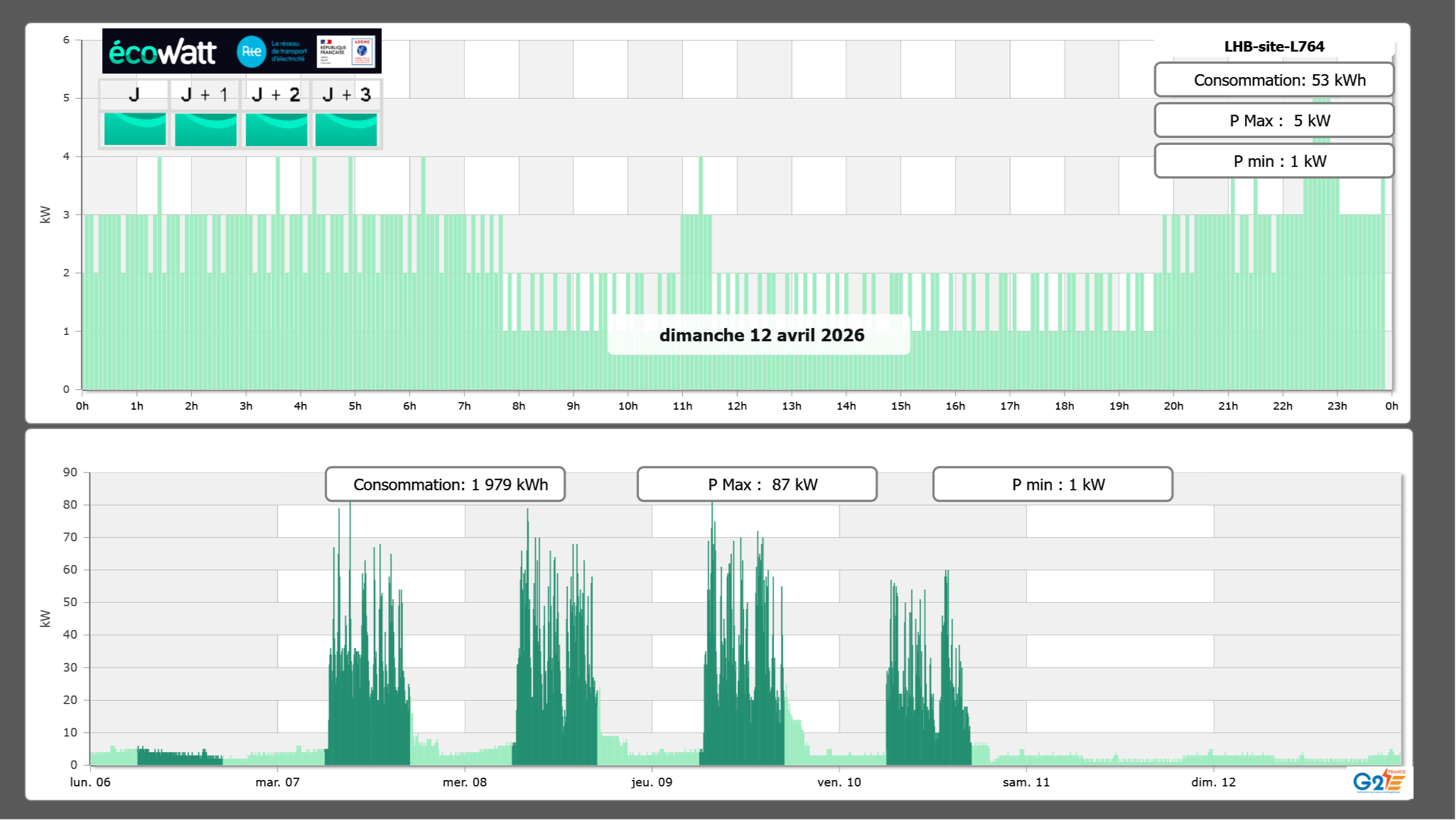Click the J + 1 forecast header
The height and width of the screenshot is (820, 1456).
click(x=205, y=94)
